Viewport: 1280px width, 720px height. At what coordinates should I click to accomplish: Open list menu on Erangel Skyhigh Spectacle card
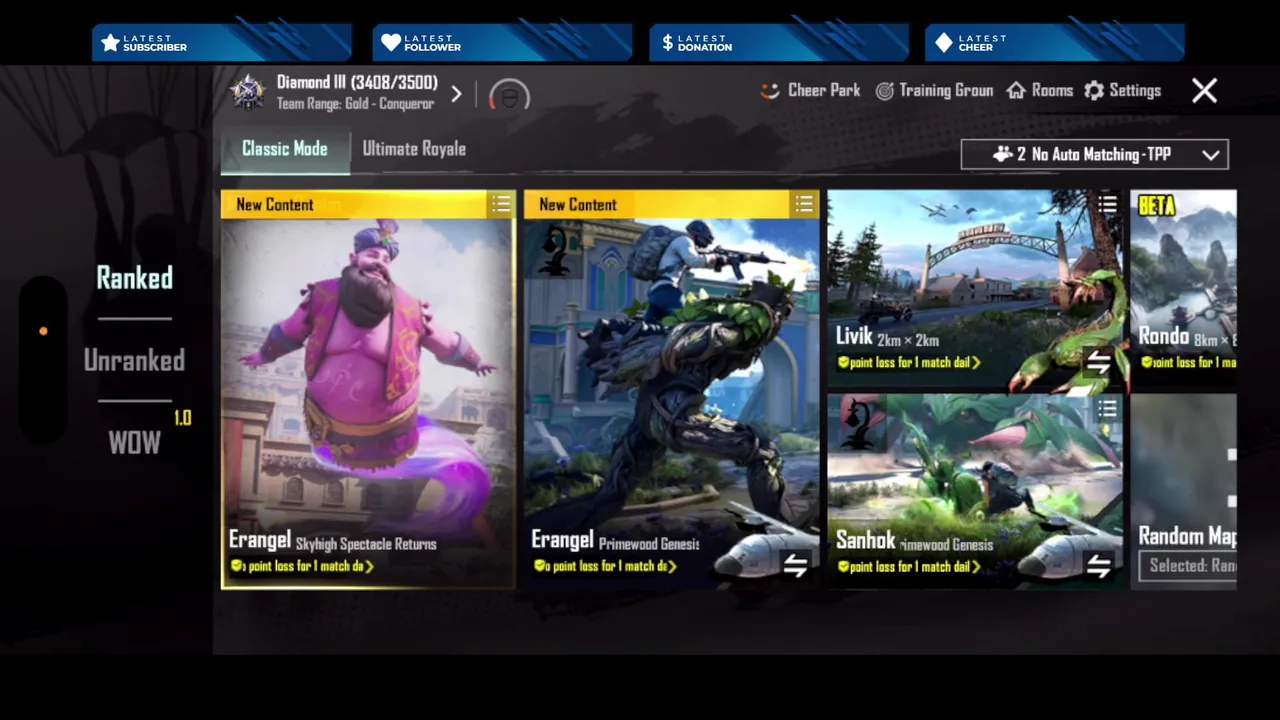point(501,205)
